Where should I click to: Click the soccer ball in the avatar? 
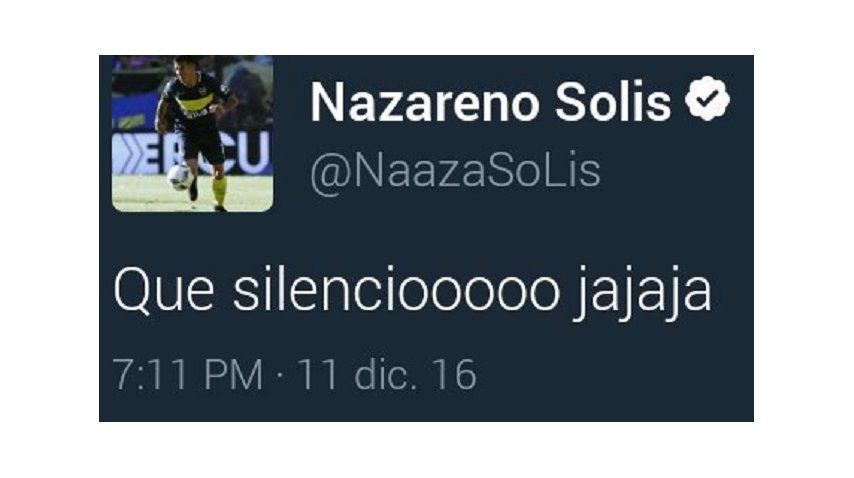(179, 177)
